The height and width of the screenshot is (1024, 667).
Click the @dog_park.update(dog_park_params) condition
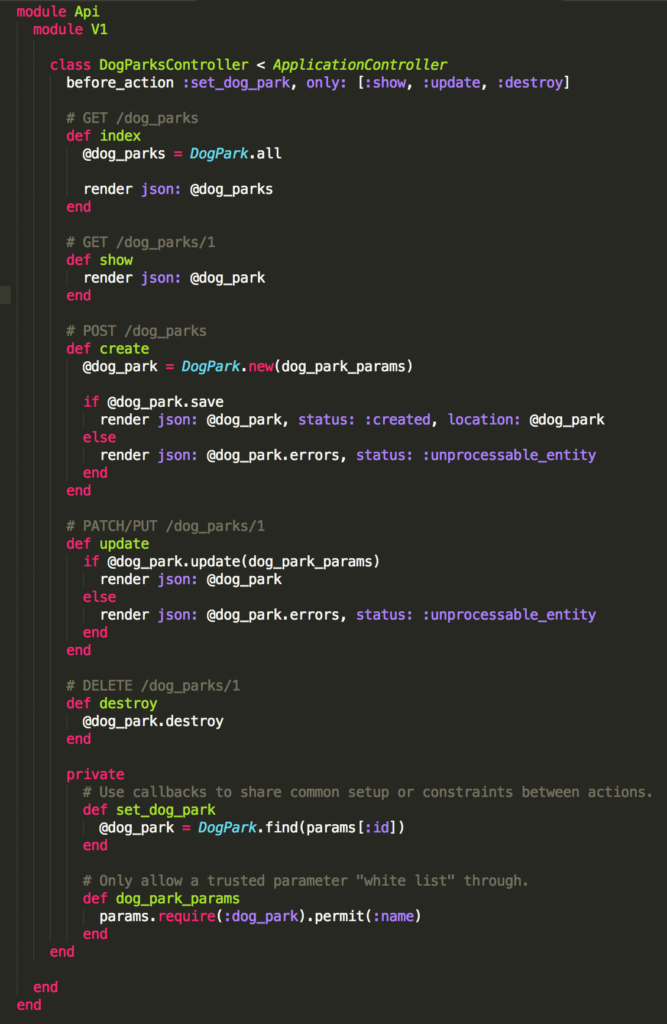coord(244,562)
